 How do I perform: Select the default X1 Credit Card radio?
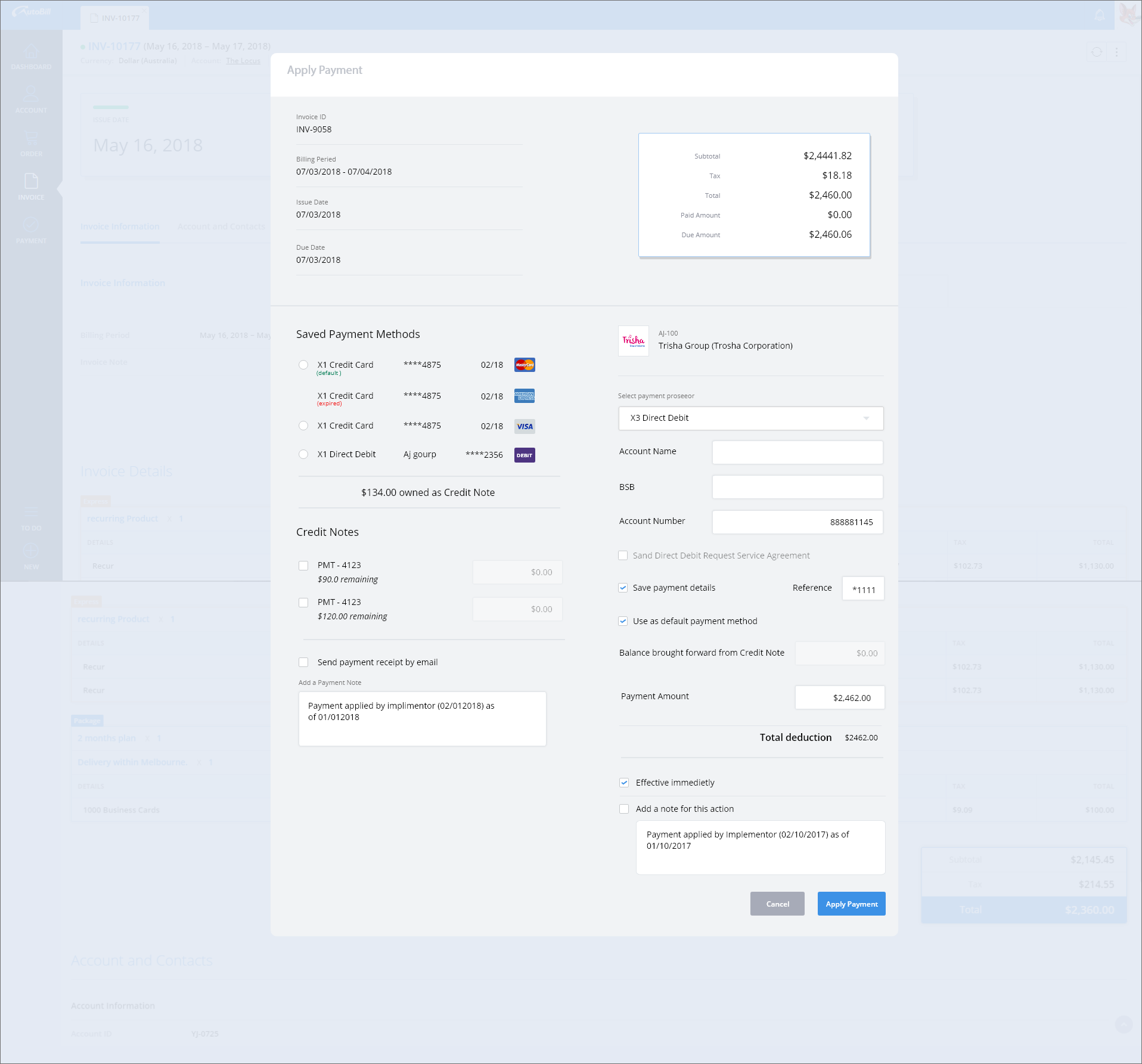303,365
